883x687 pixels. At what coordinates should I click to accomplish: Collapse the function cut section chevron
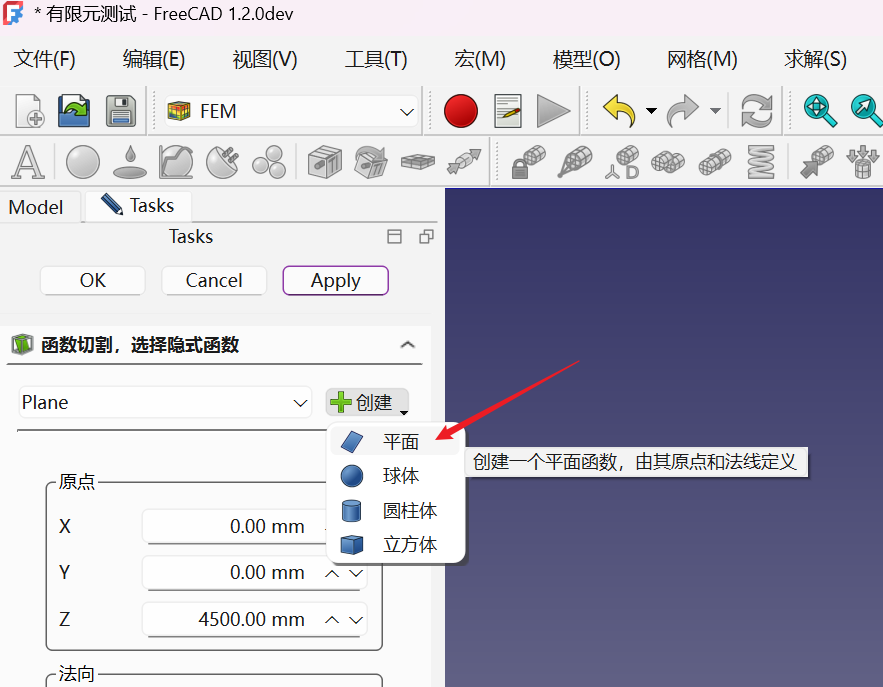point(407,345)
